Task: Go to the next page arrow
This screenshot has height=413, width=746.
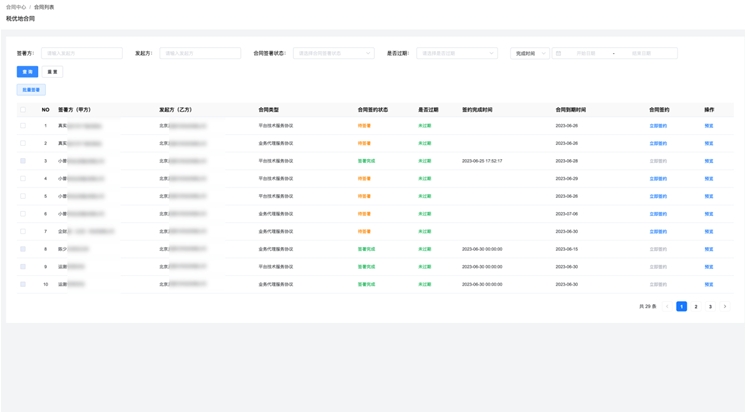Action: point(725,306)
